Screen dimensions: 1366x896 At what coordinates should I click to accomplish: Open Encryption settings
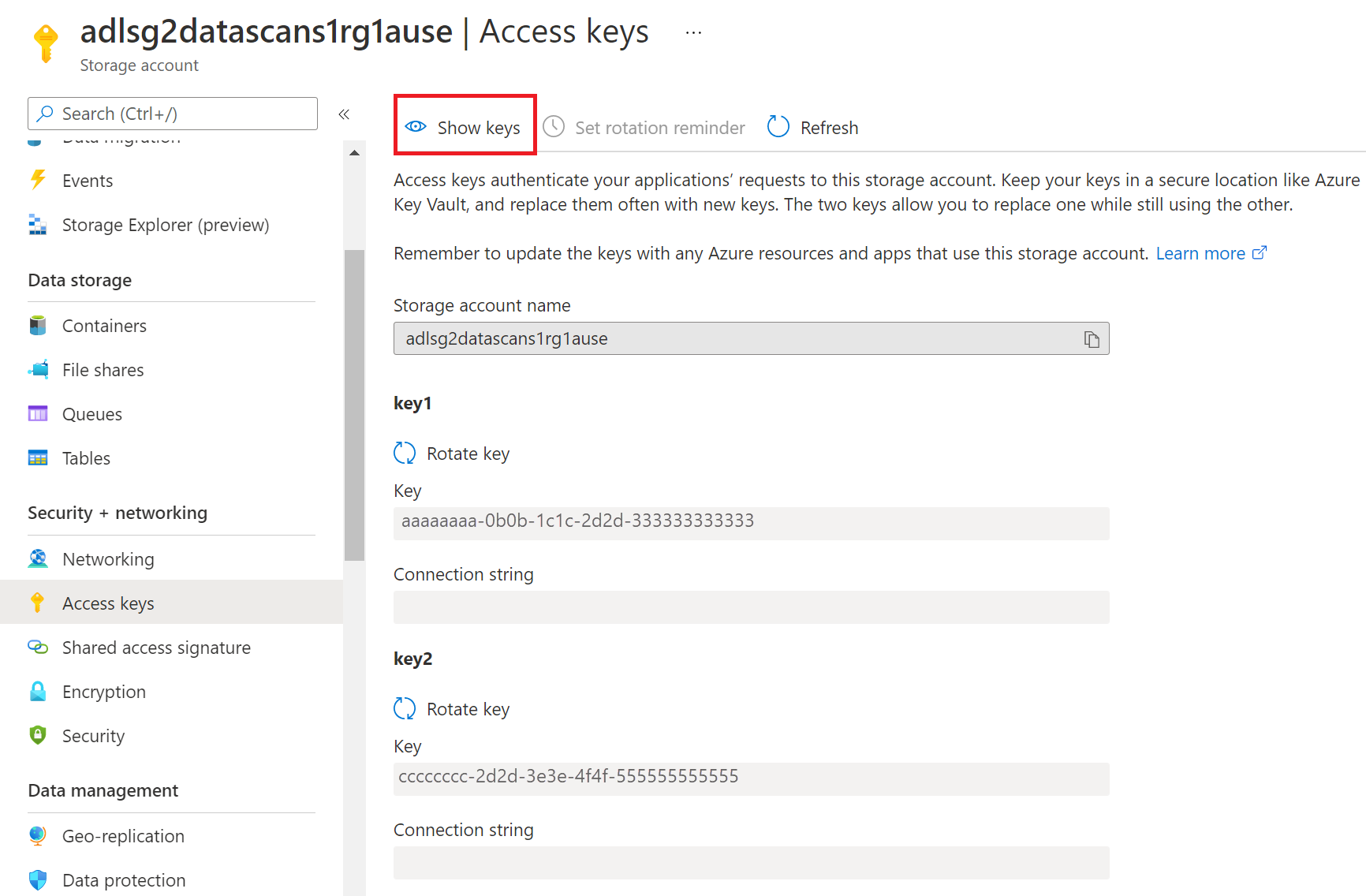click(x=104, y=692)
